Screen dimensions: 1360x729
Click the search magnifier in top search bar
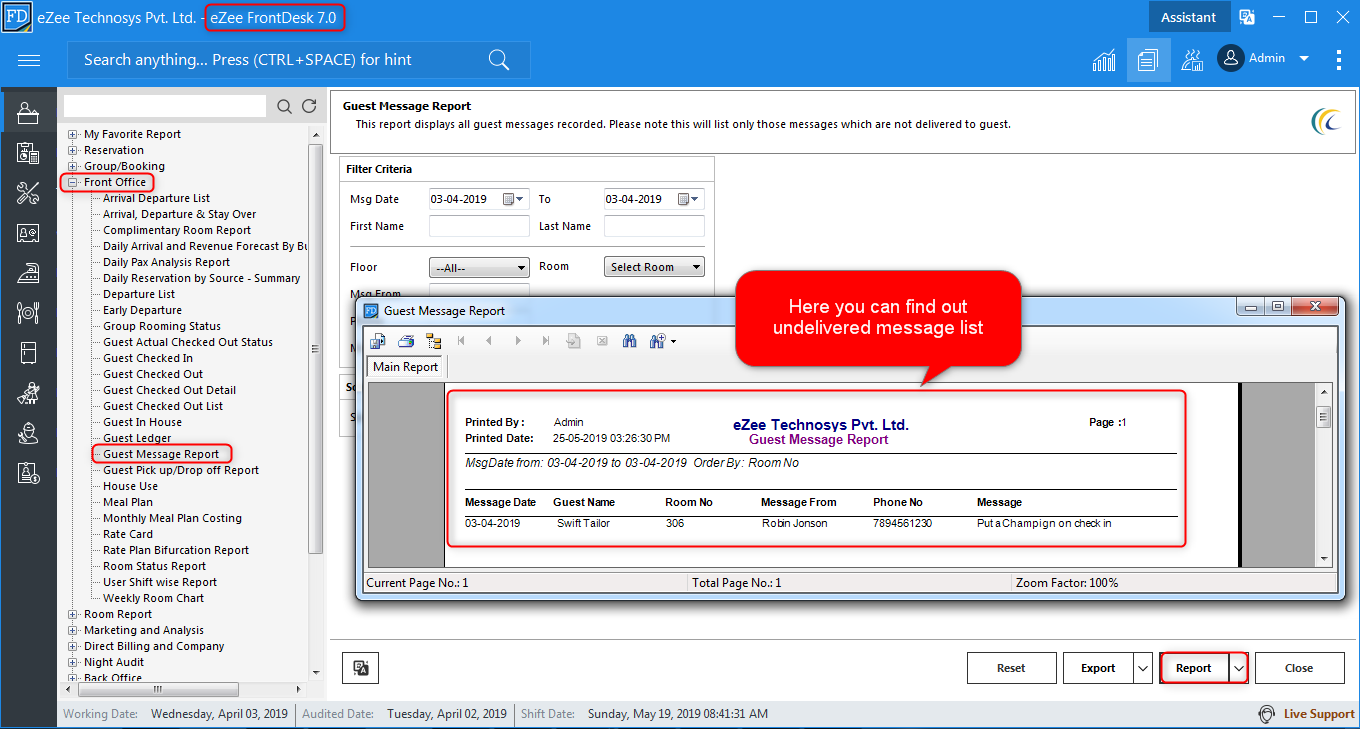click(499, 60)
